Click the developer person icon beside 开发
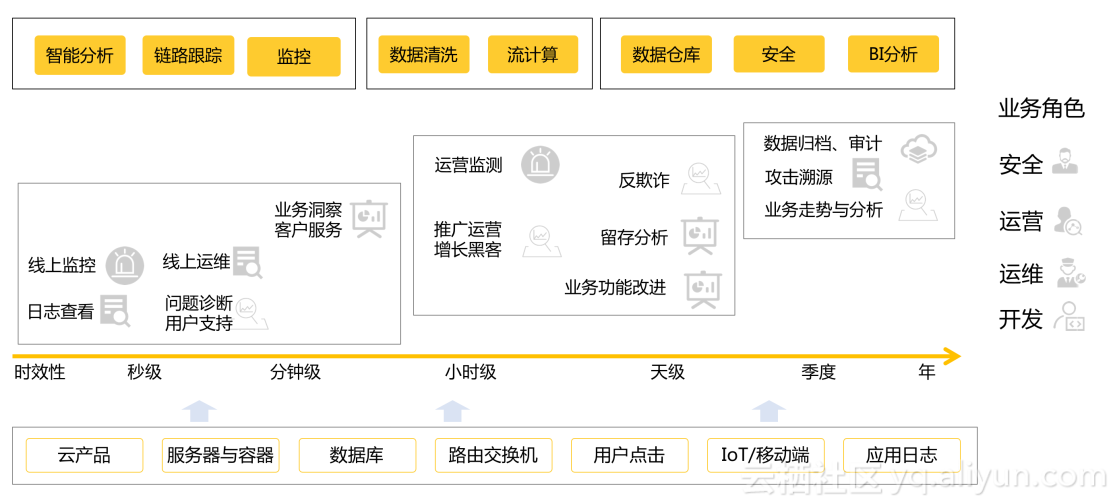Screen dimensions: 1113x500 1069,317
